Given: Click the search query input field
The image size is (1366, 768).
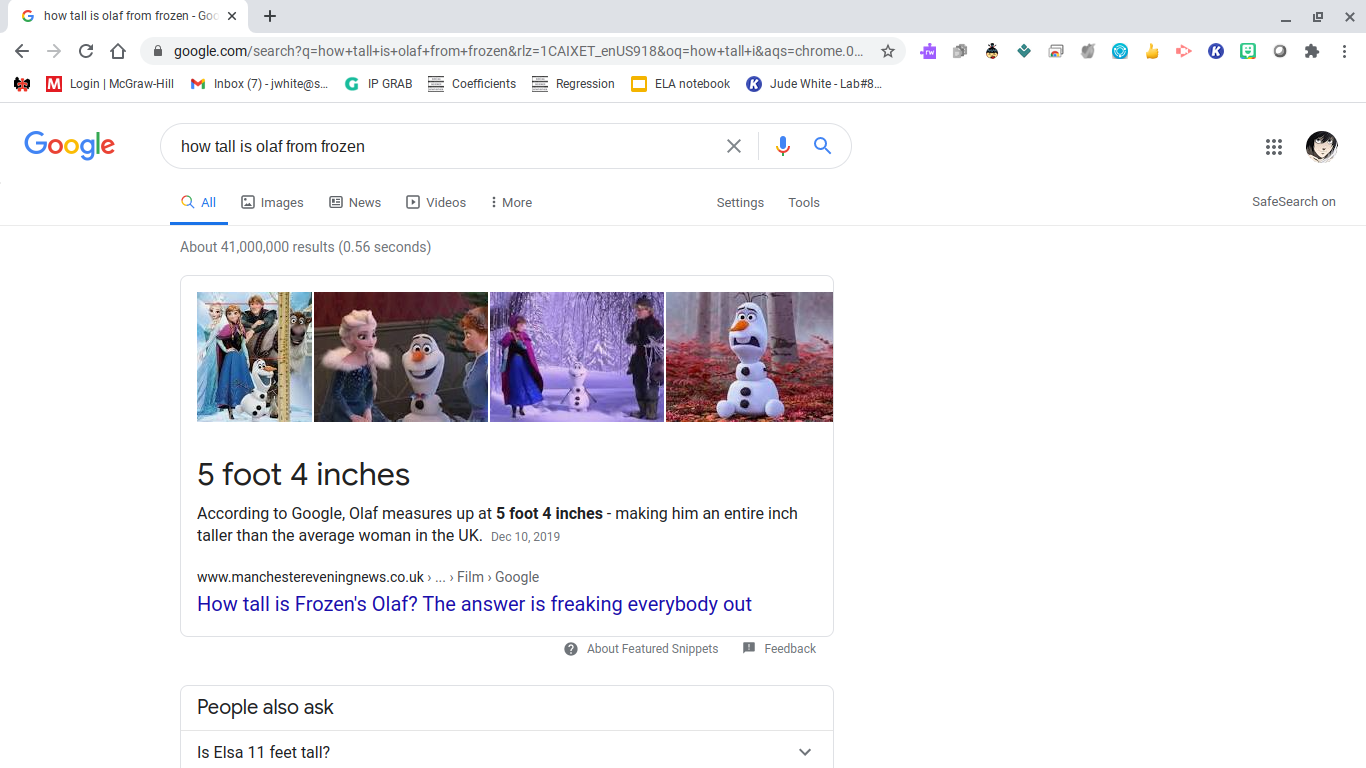Looking at the screenshot, I should pos(440,146).
